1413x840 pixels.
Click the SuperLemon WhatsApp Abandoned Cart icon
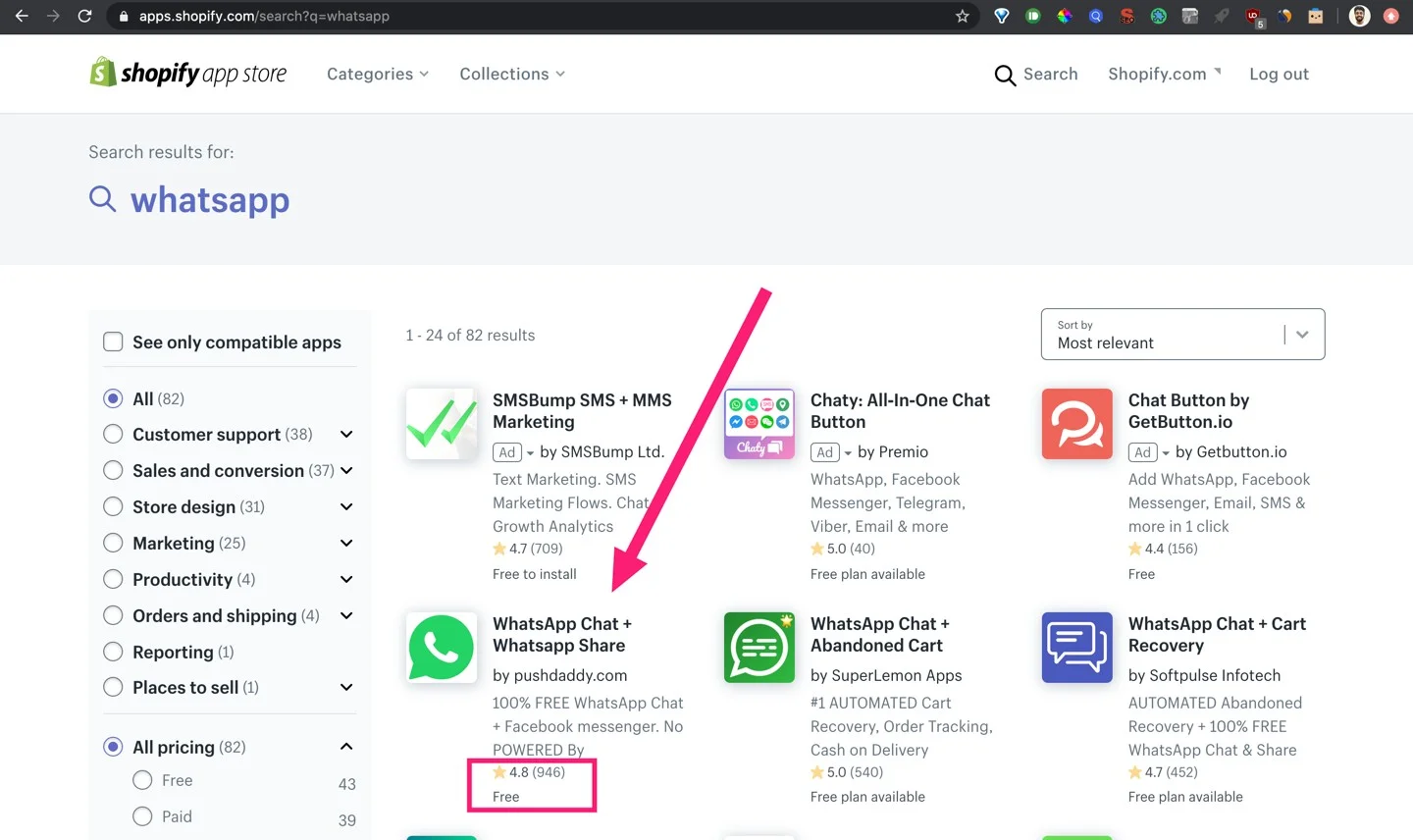point(759,648)
